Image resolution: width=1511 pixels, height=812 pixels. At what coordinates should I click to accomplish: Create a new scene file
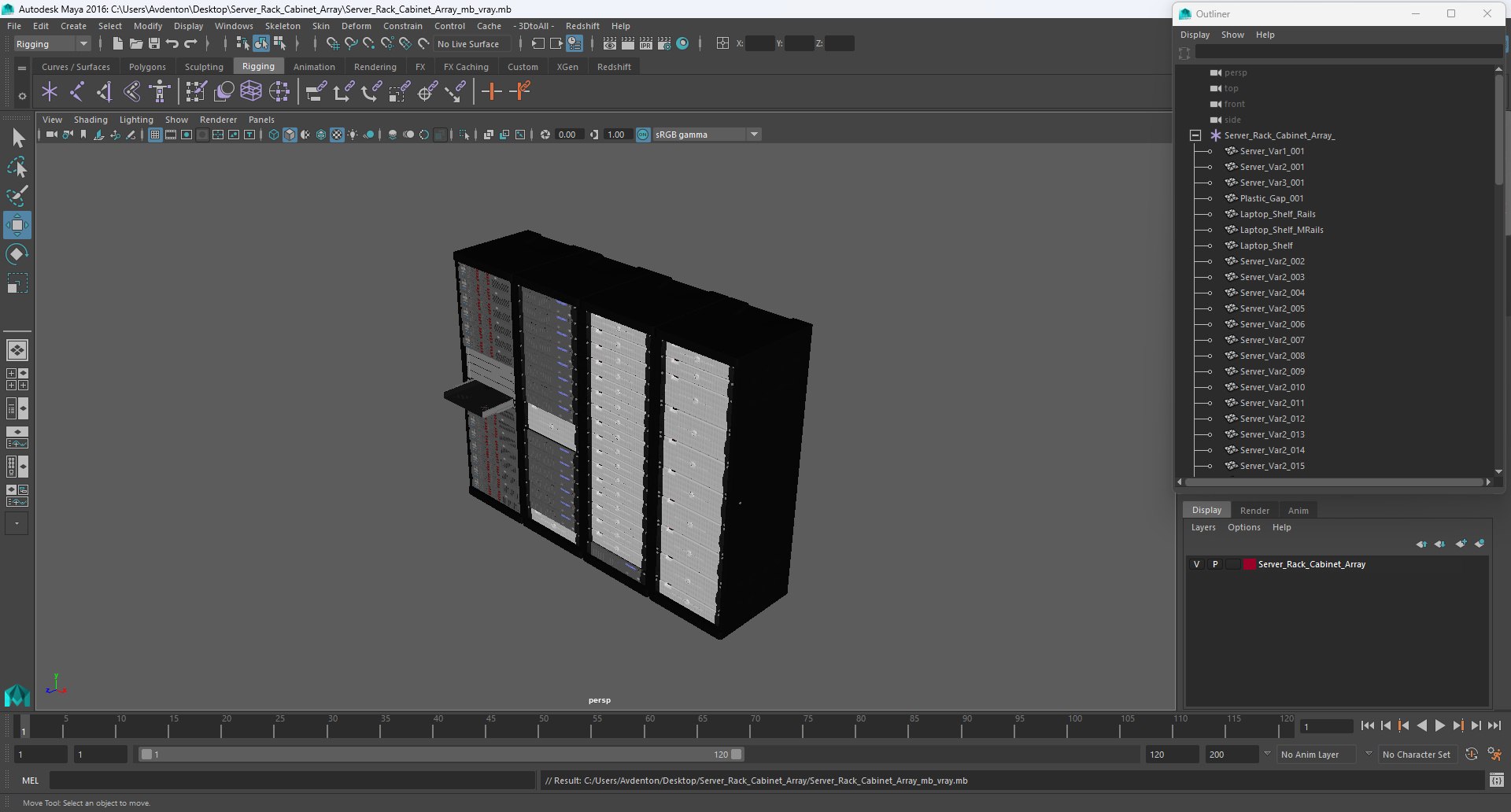pyautogui.click(x=117, y=44)
